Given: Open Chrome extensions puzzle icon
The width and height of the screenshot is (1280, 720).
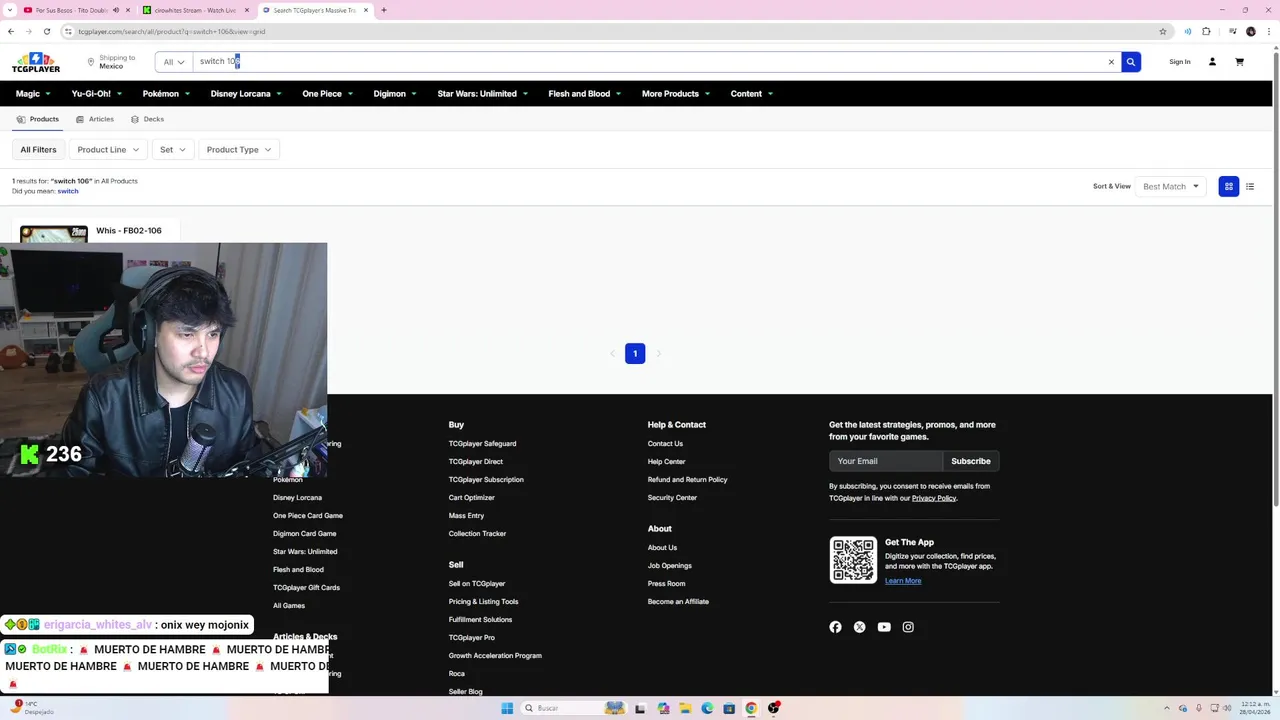Looking at the screenshot, I should coord(1206,31).
